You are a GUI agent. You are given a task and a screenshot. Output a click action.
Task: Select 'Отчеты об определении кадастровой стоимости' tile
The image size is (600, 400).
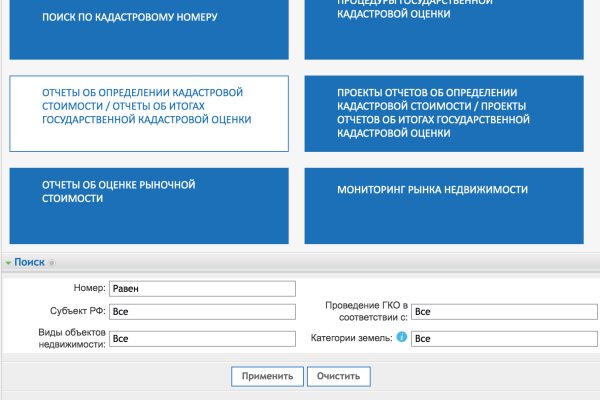(x=148, y=112)
